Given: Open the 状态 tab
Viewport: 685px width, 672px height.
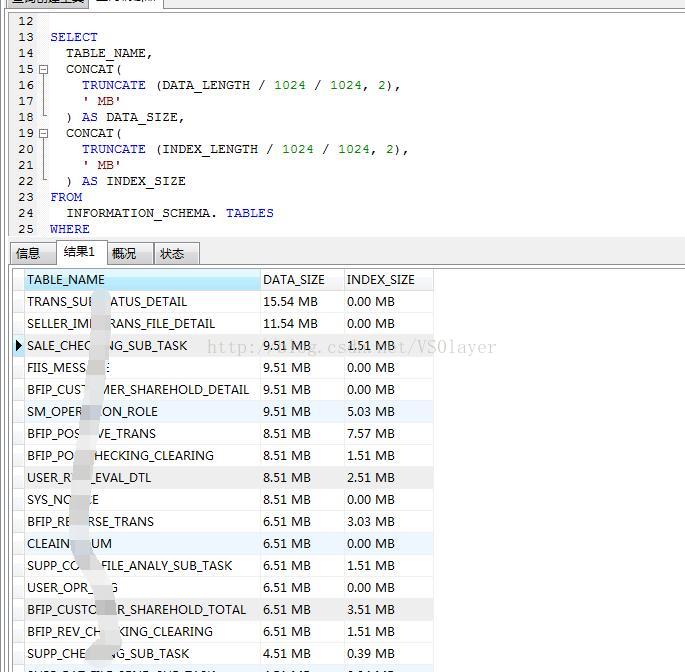Looking at the screenshot, I should (x=177, y=253).
